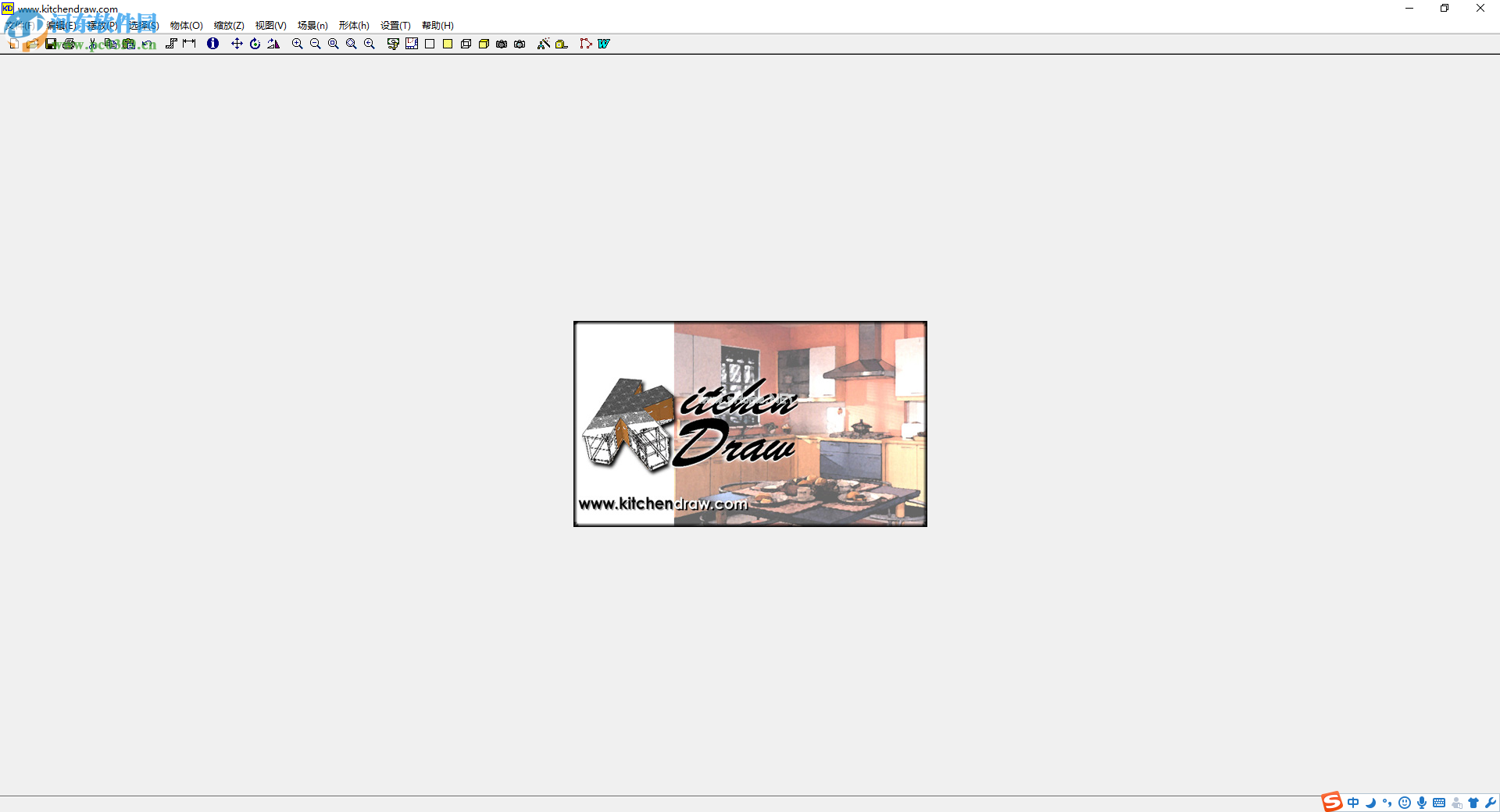Click the Paste clipboard icon
The width and height of the screenshot is (1500, 812).
point(129,44)
